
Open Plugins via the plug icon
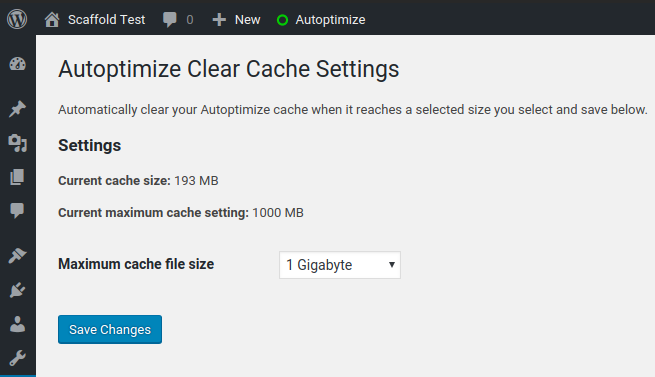[x=18, y=290]
